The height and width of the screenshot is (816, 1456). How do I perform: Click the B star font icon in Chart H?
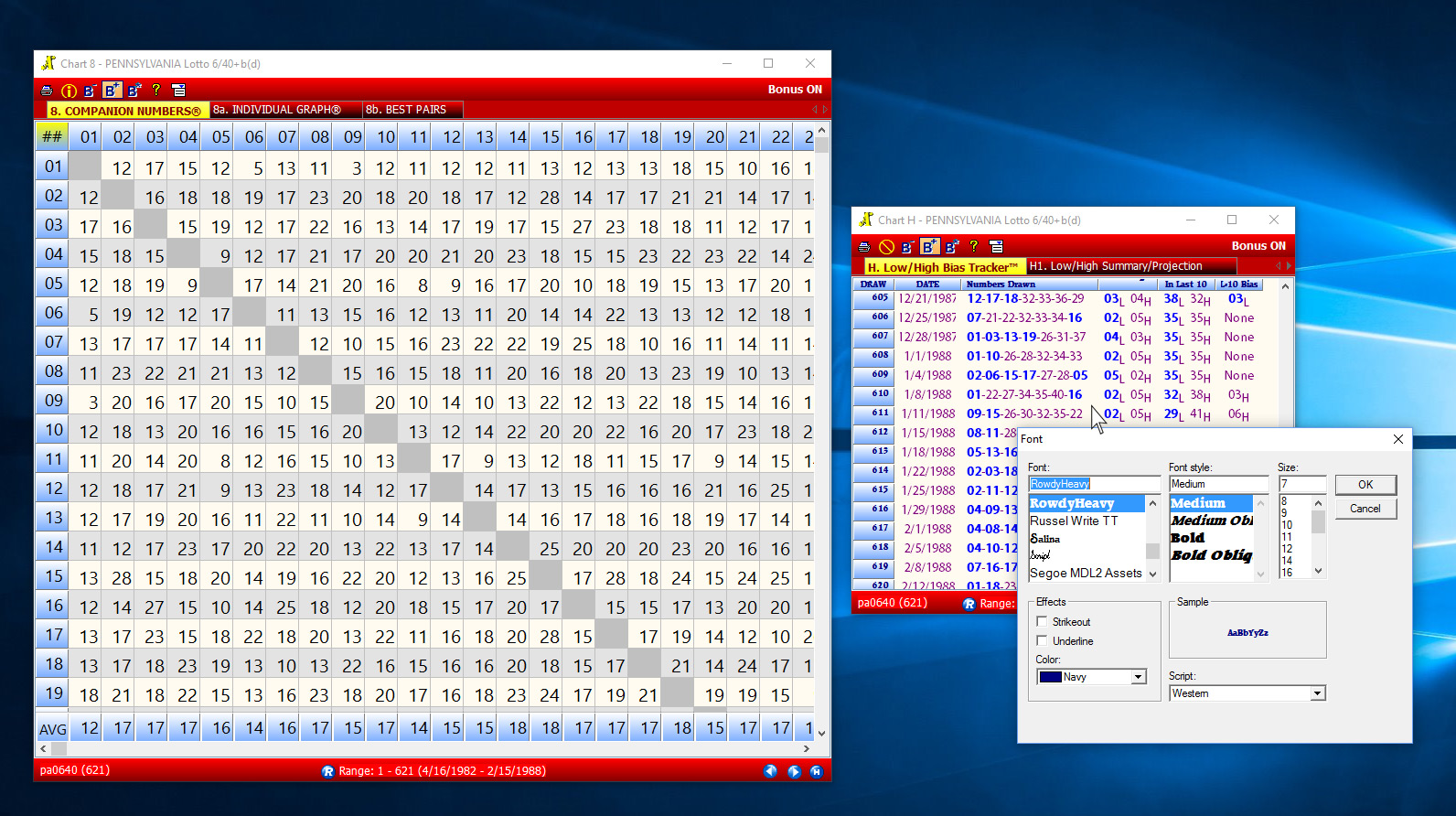(952, 247)
